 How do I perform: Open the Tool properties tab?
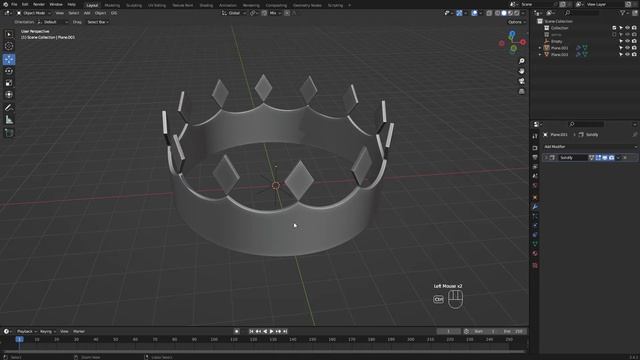(535, 136)
